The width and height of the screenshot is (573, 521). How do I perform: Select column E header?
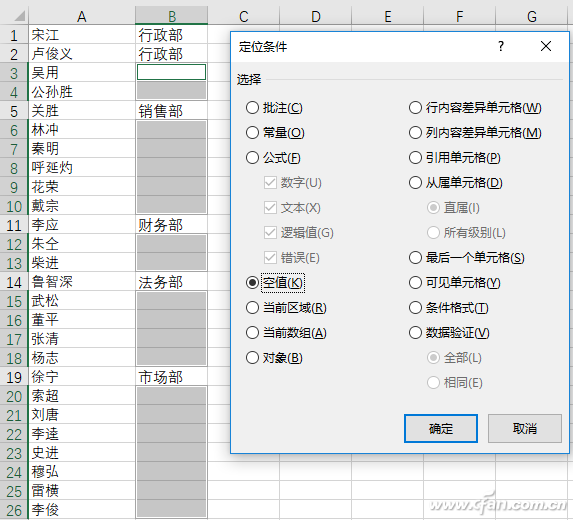click(388, 16)
